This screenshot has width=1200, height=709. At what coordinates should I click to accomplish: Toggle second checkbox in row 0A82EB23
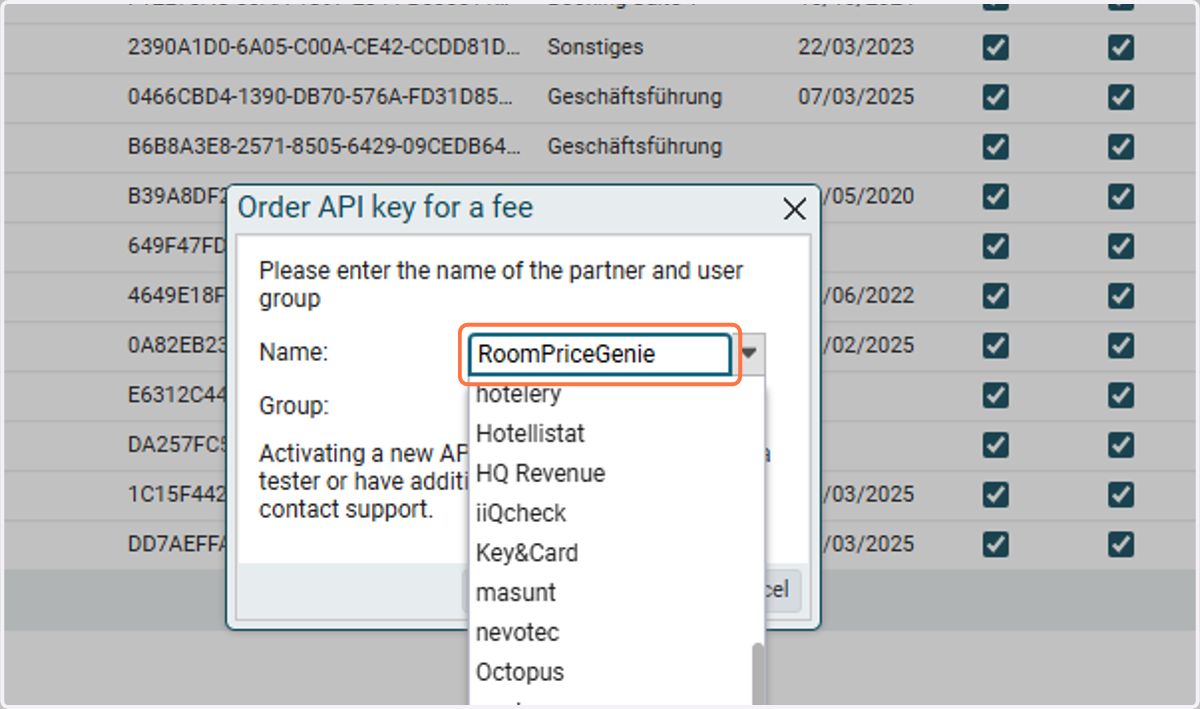click(1121, 346)
